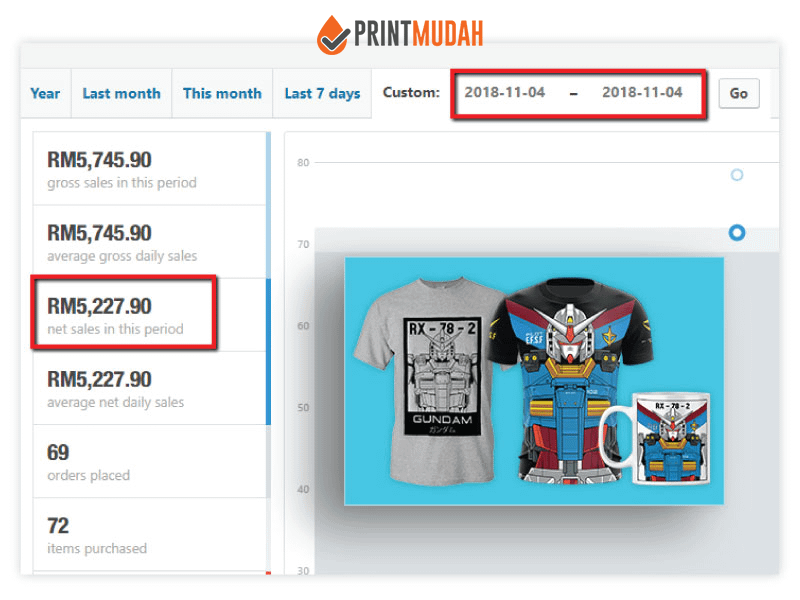Click the PrintMudah droplet logo icon

tap(333, 35)
